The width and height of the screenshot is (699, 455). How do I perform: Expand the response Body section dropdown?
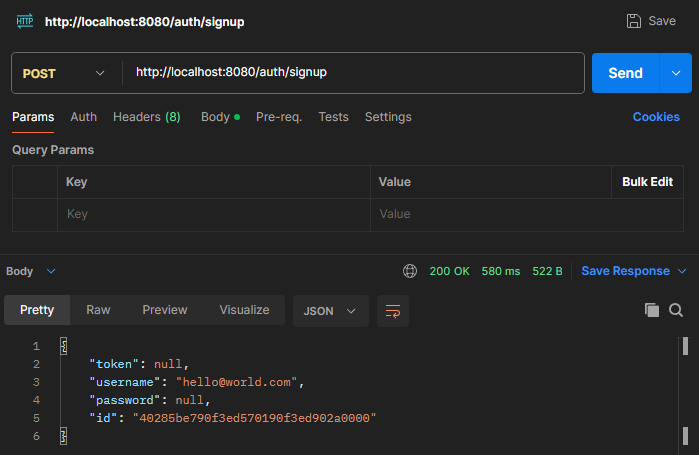point(51,271)
